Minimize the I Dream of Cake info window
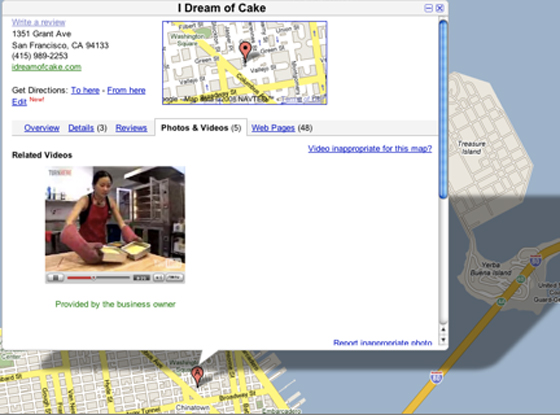Viewport: 560px width, 415px height. [428, 8]
